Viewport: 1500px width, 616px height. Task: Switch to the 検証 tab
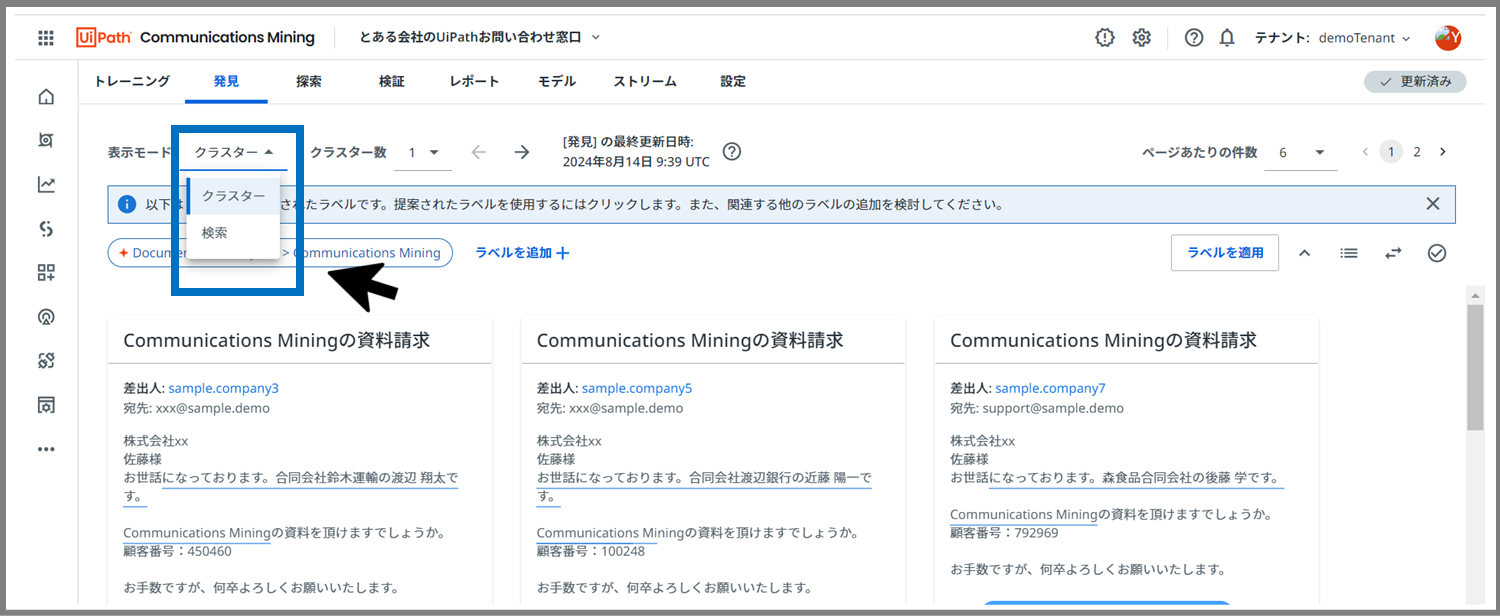[392, 82]
